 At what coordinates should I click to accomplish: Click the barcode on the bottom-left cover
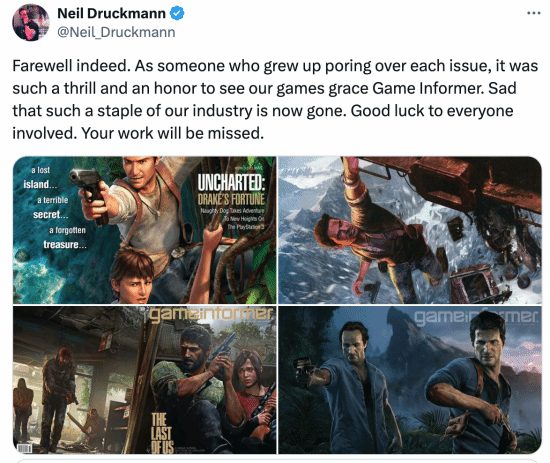coord(24,448)
